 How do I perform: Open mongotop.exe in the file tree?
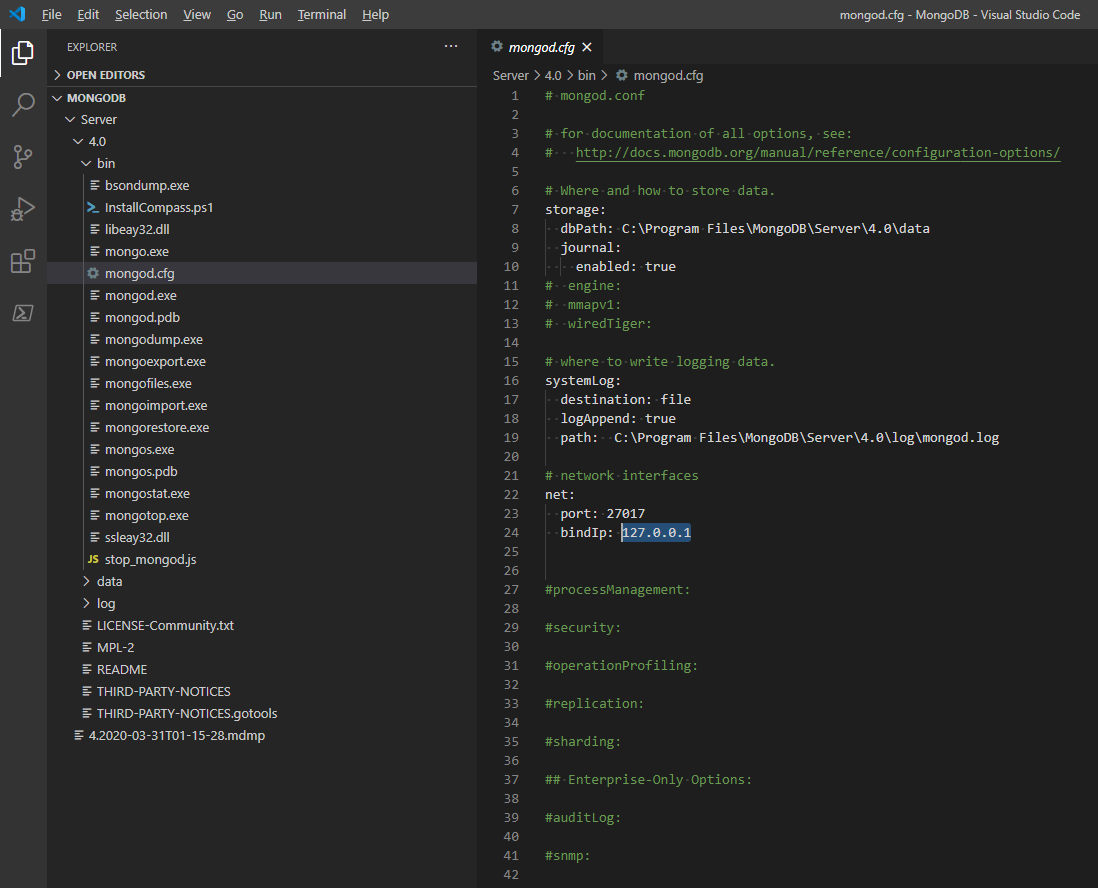coord(262,515)
